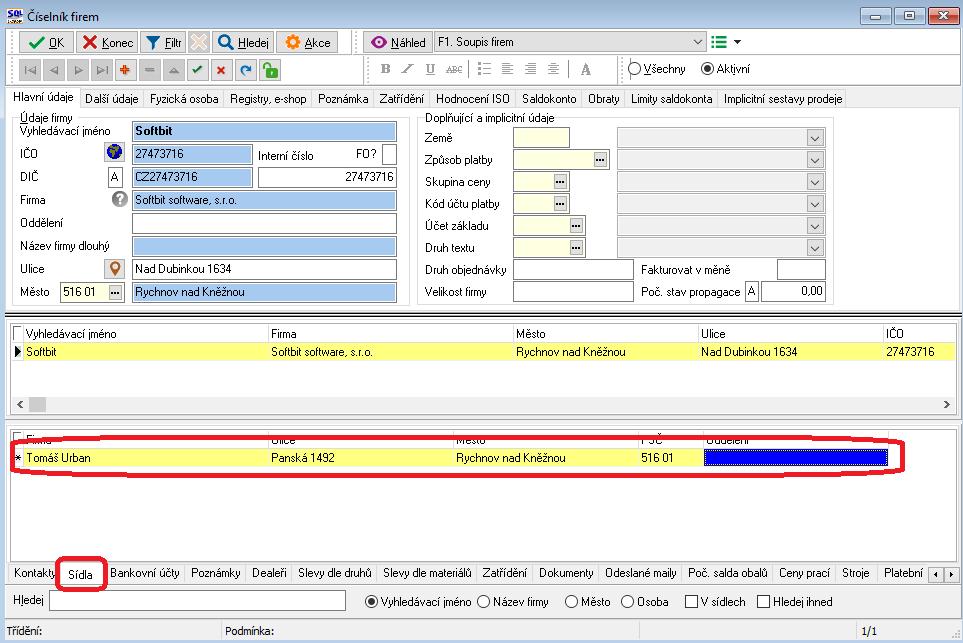Search by Vyhledávací jméno radio option
This screenshot has height=643, width=963.
click(371, 602)
